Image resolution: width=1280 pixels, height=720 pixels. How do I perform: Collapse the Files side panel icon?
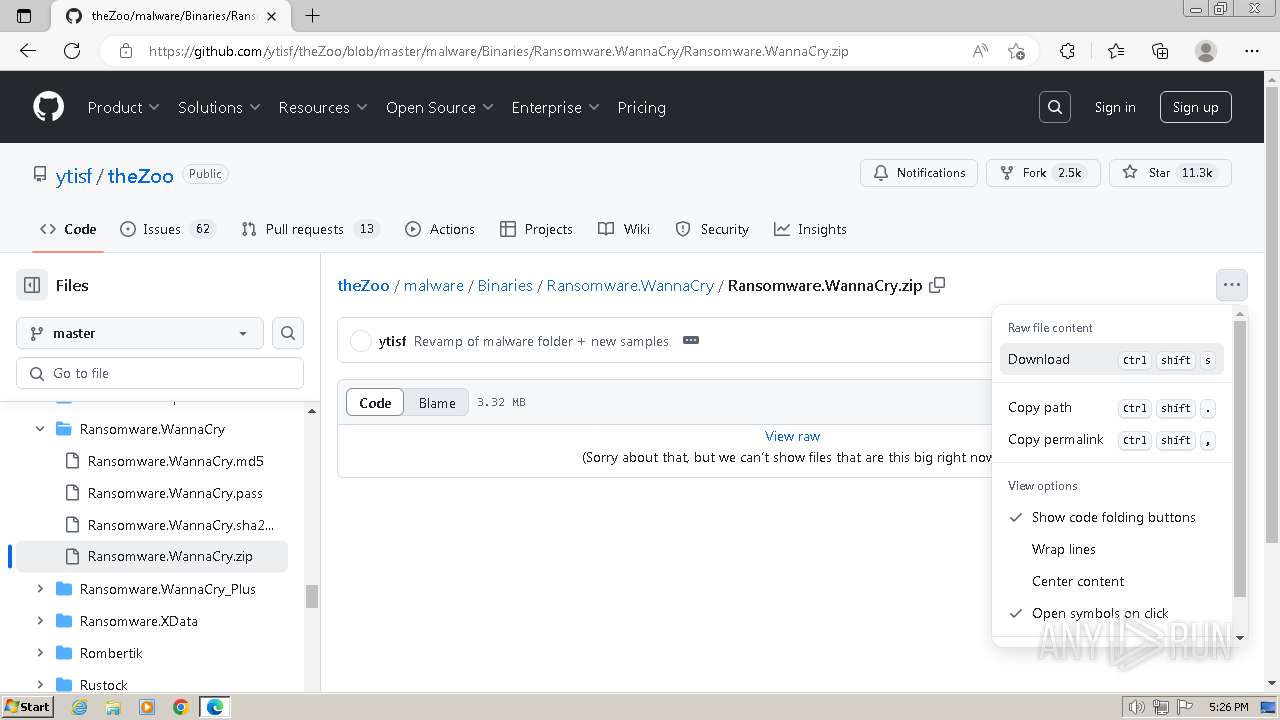[x=32, y=285]
